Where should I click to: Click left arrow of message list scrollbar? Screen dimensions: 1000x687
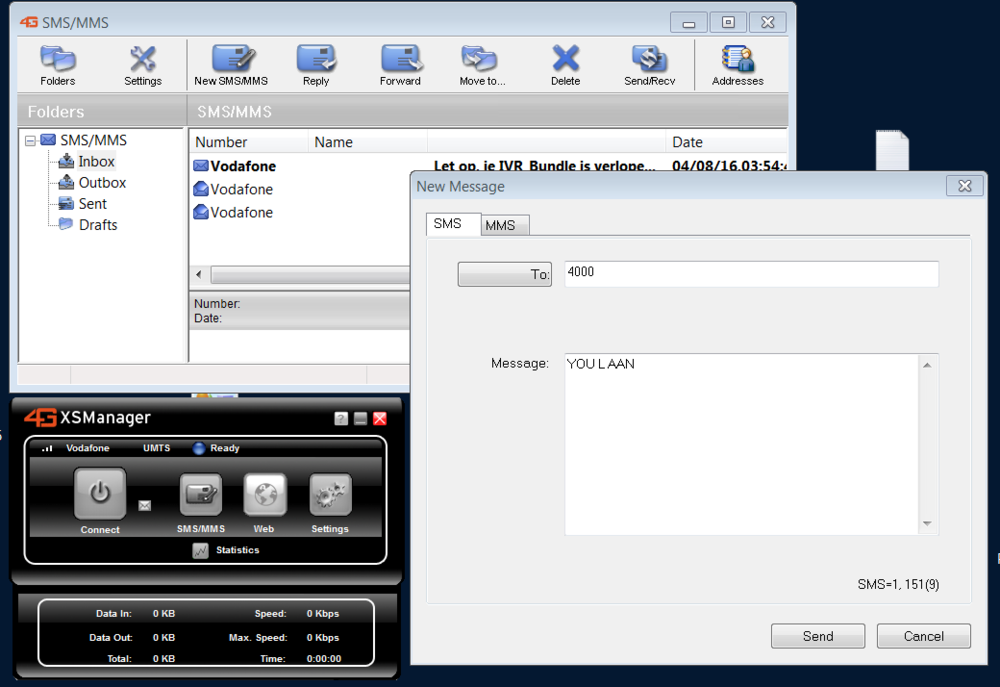tap(199, 275)
